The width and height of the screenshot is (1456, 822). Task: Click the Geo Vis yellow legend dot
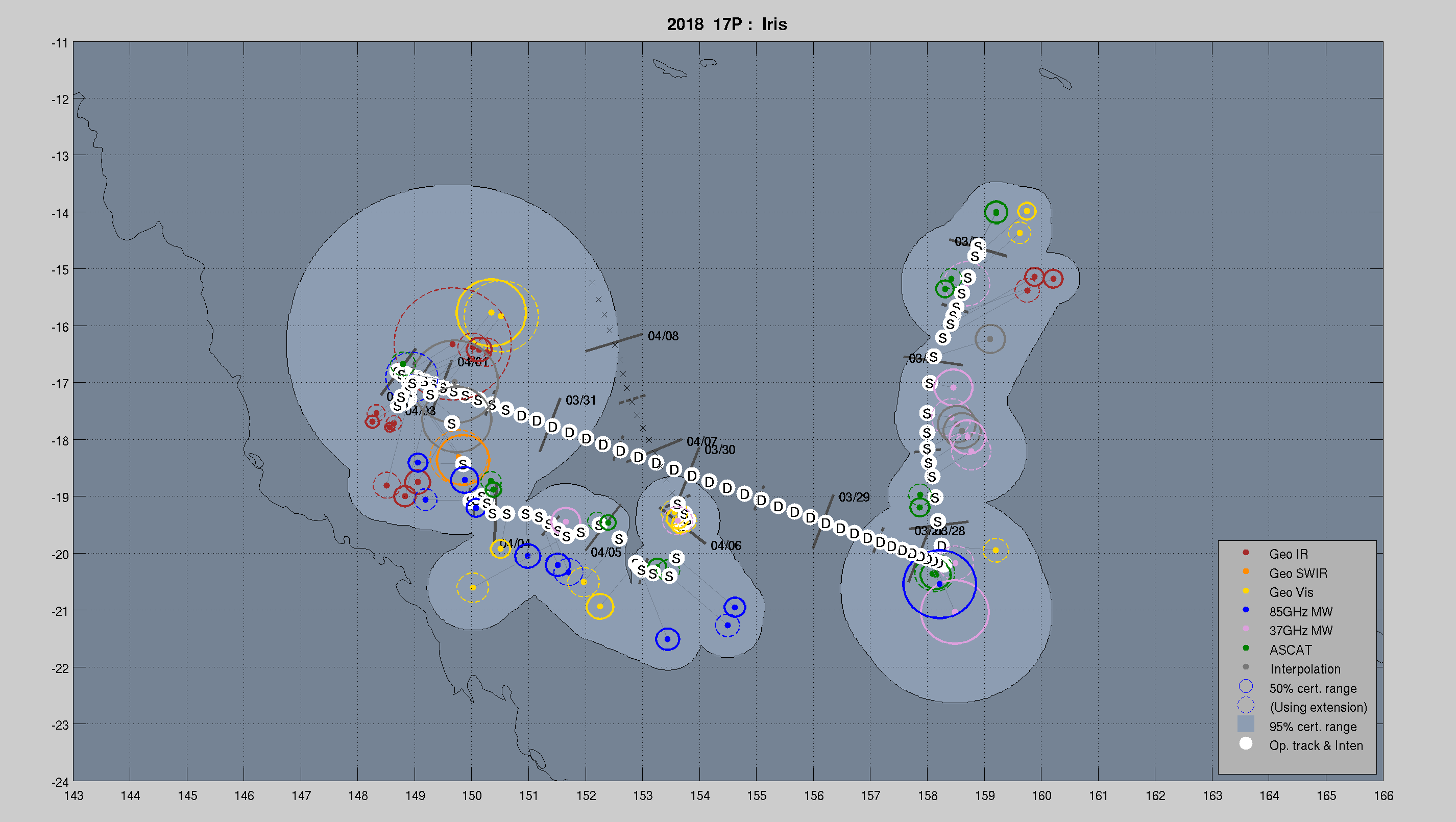[x=1246, y=591]
